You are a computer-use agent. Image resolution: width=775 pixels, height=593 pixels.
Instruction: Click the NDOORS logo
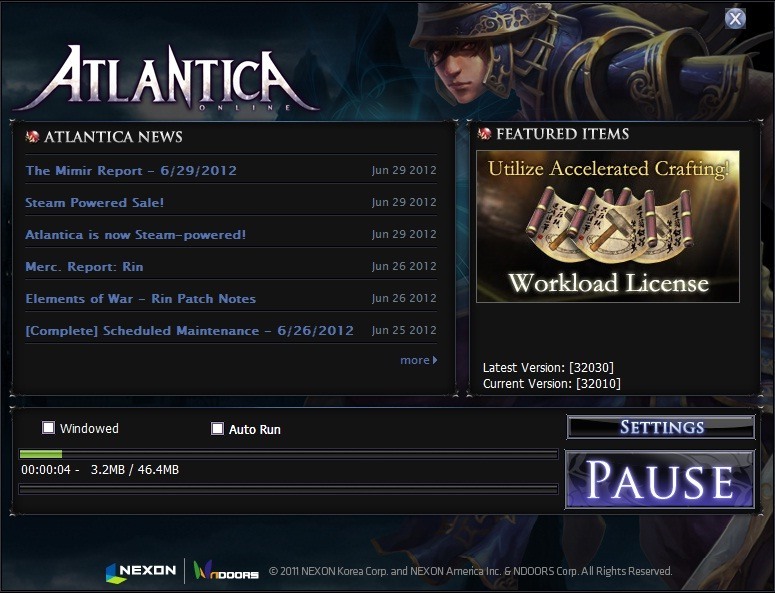(x=226, y=572)
